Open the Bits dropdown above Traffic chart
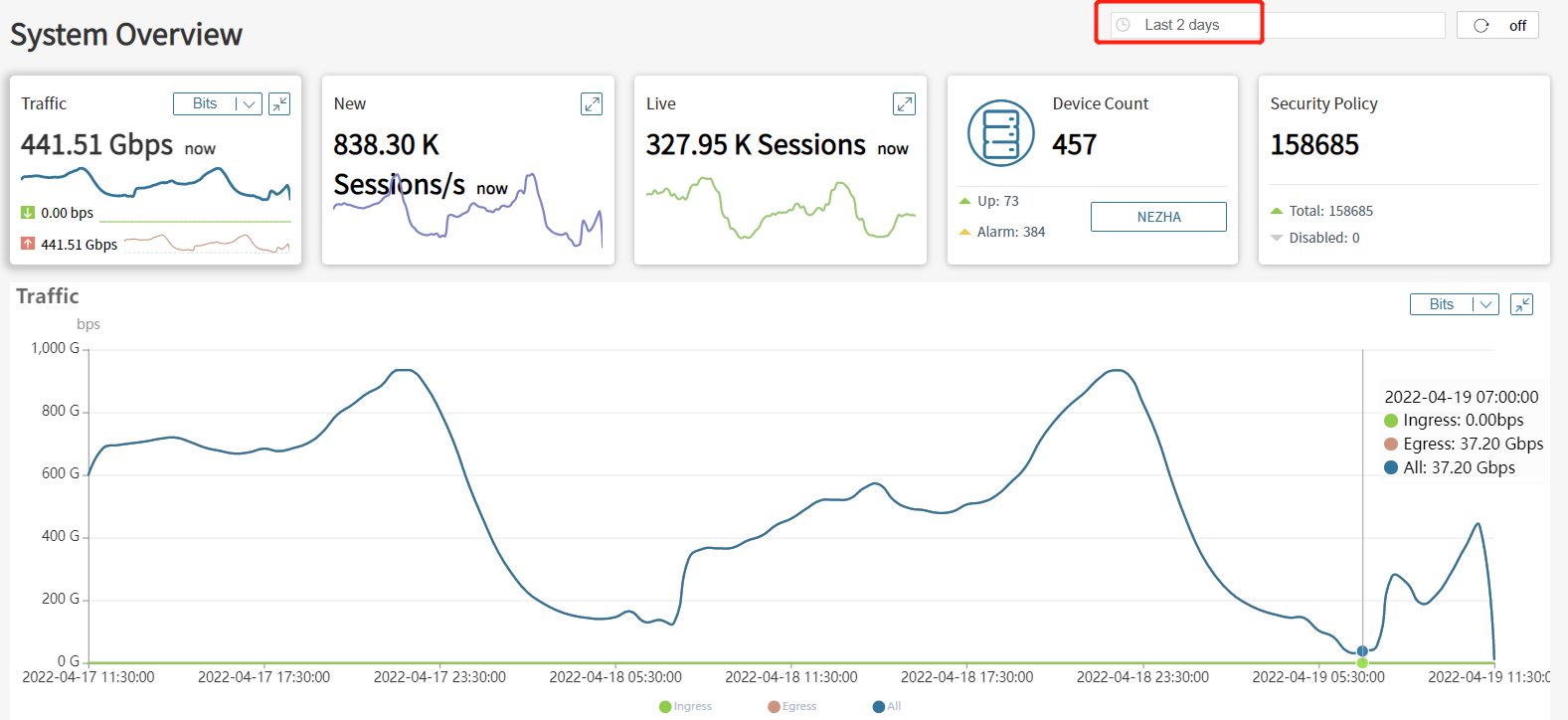 click(x=1454, y=305)
